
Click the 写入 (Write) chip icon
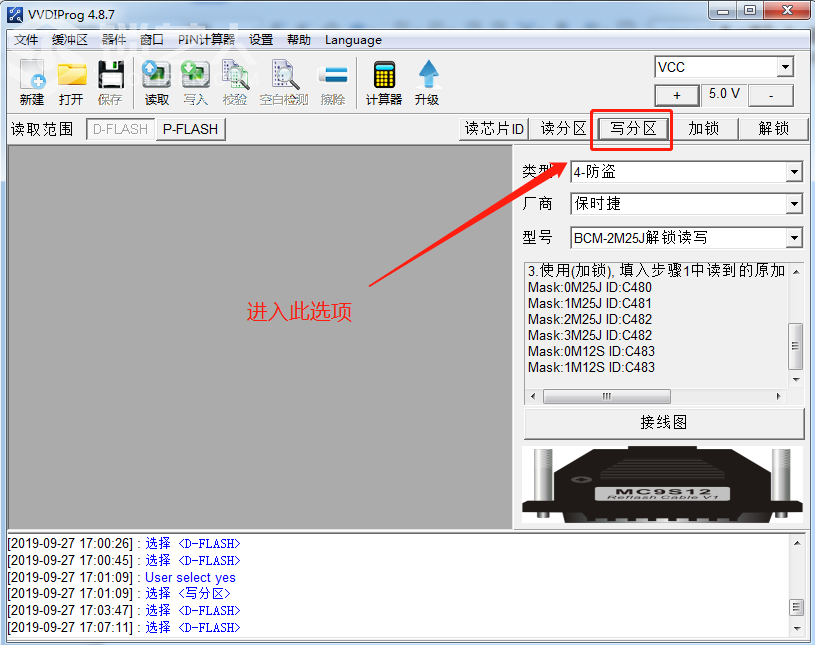tap(195, 82)
